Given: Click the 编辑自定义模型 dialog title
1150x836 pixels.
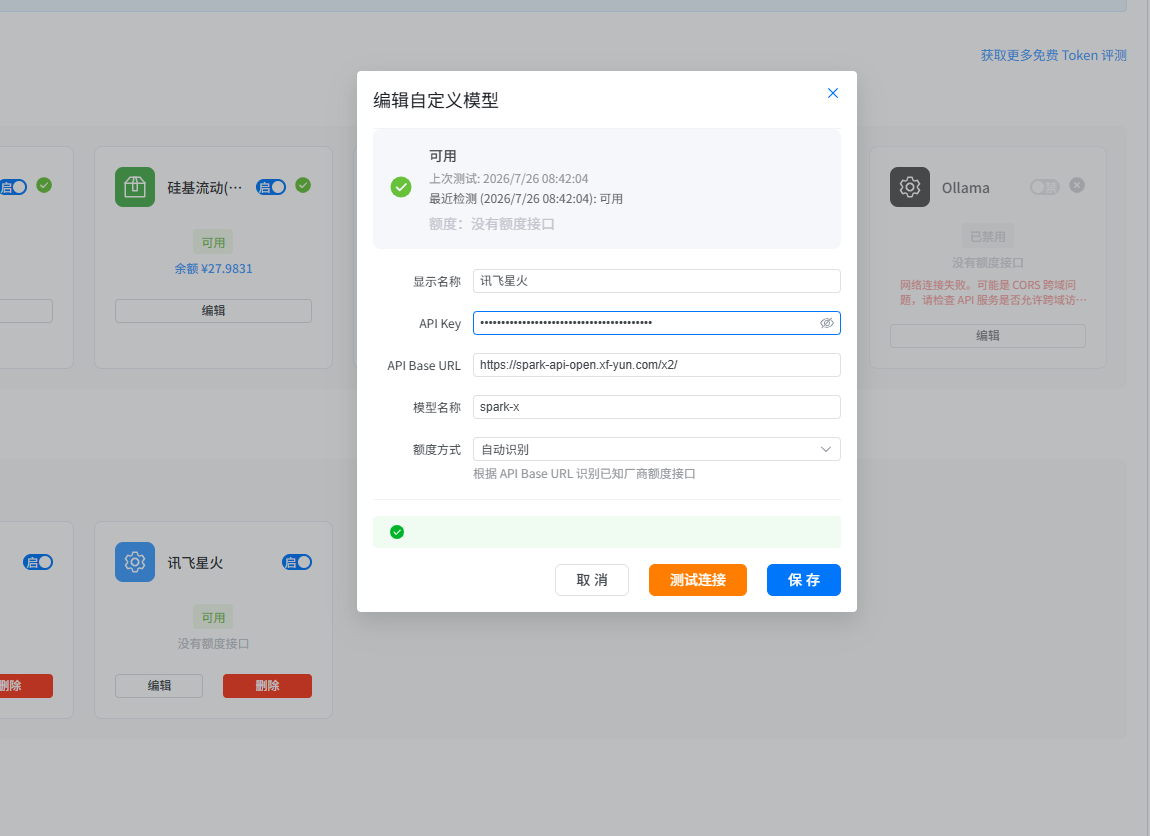Looking at the screenshot, I should (x=436, y=100).
